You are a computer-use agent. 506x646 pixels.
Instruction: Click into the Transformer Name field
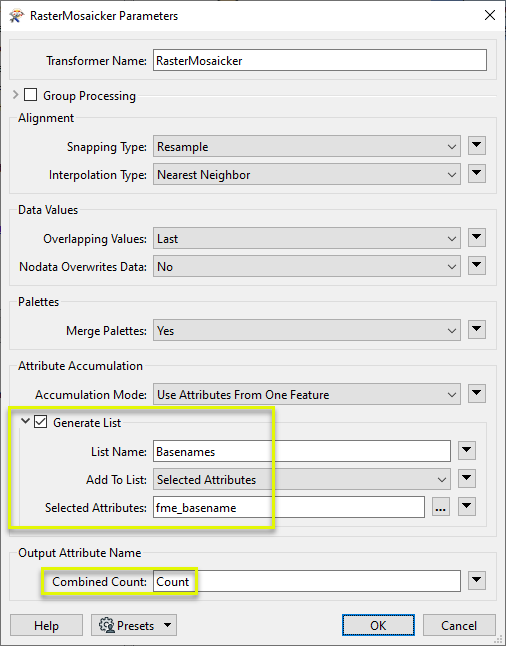coord(320,60)
